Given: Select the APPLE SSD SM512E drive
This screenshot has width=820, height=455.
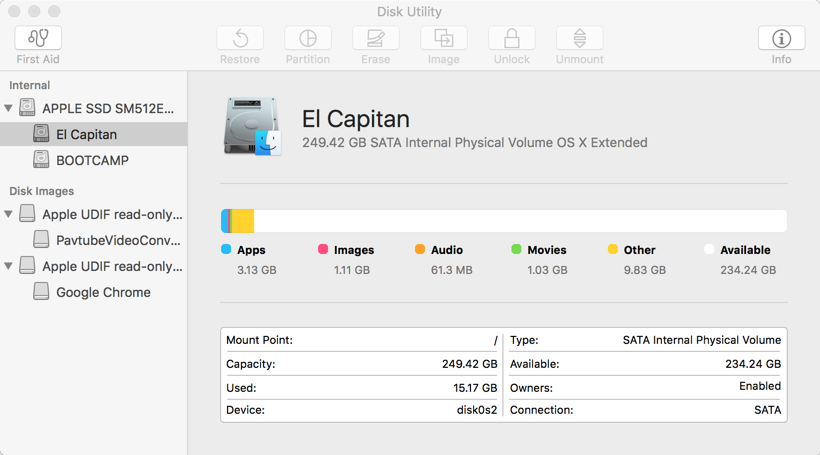Looking at the screenshot, I should click(x=108, y=108).
